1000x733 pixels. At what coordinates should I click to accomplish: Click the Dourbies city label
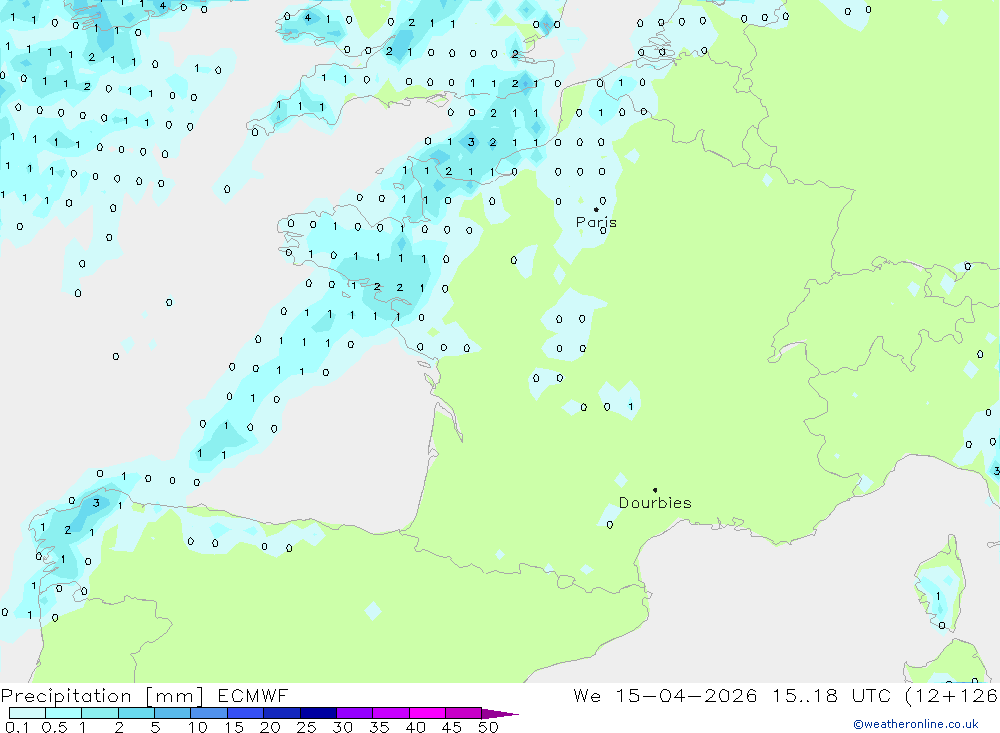coord(655,503)
